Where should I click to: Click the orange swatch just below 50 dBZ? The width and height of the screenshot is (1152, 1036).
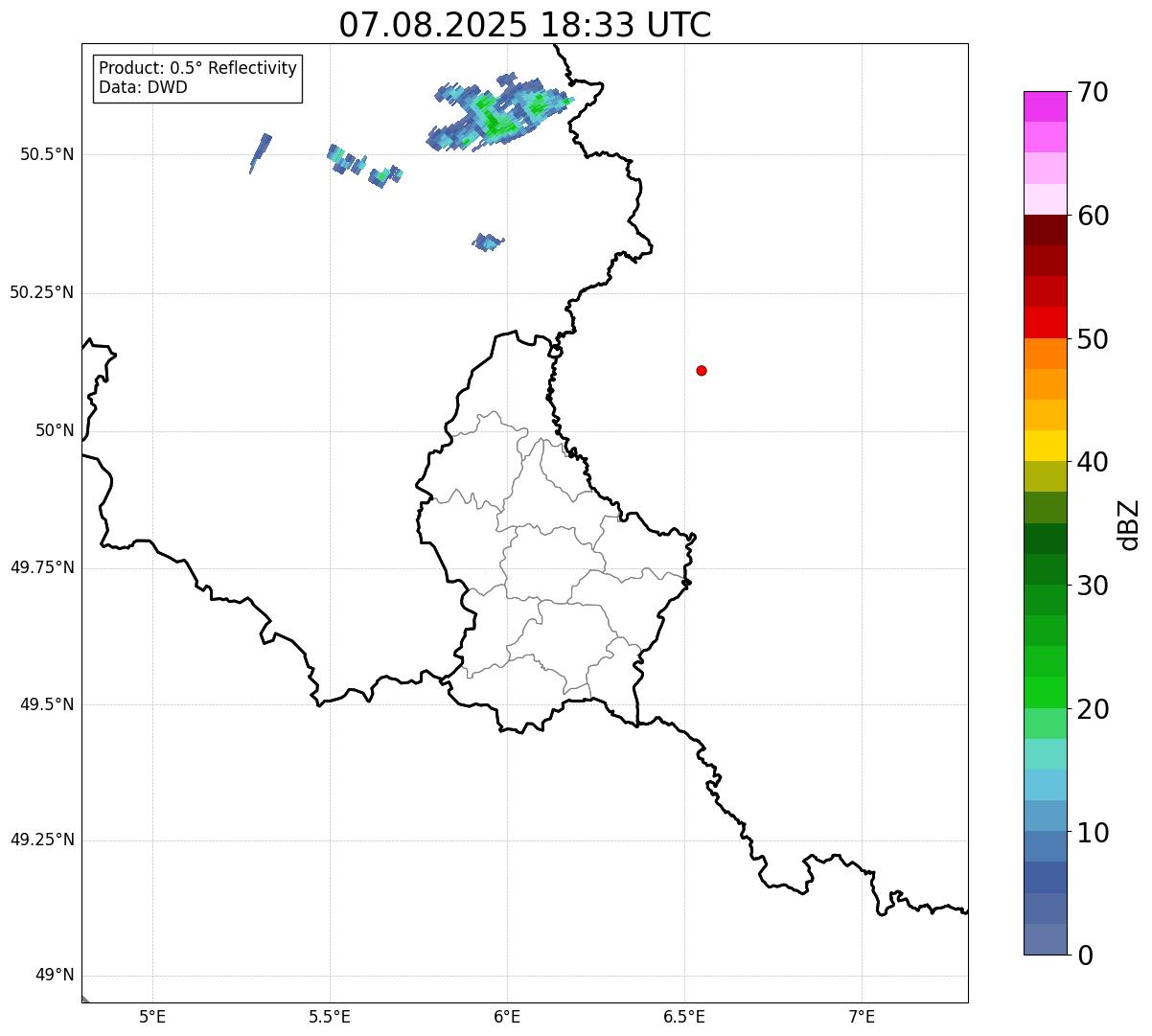1045,354
